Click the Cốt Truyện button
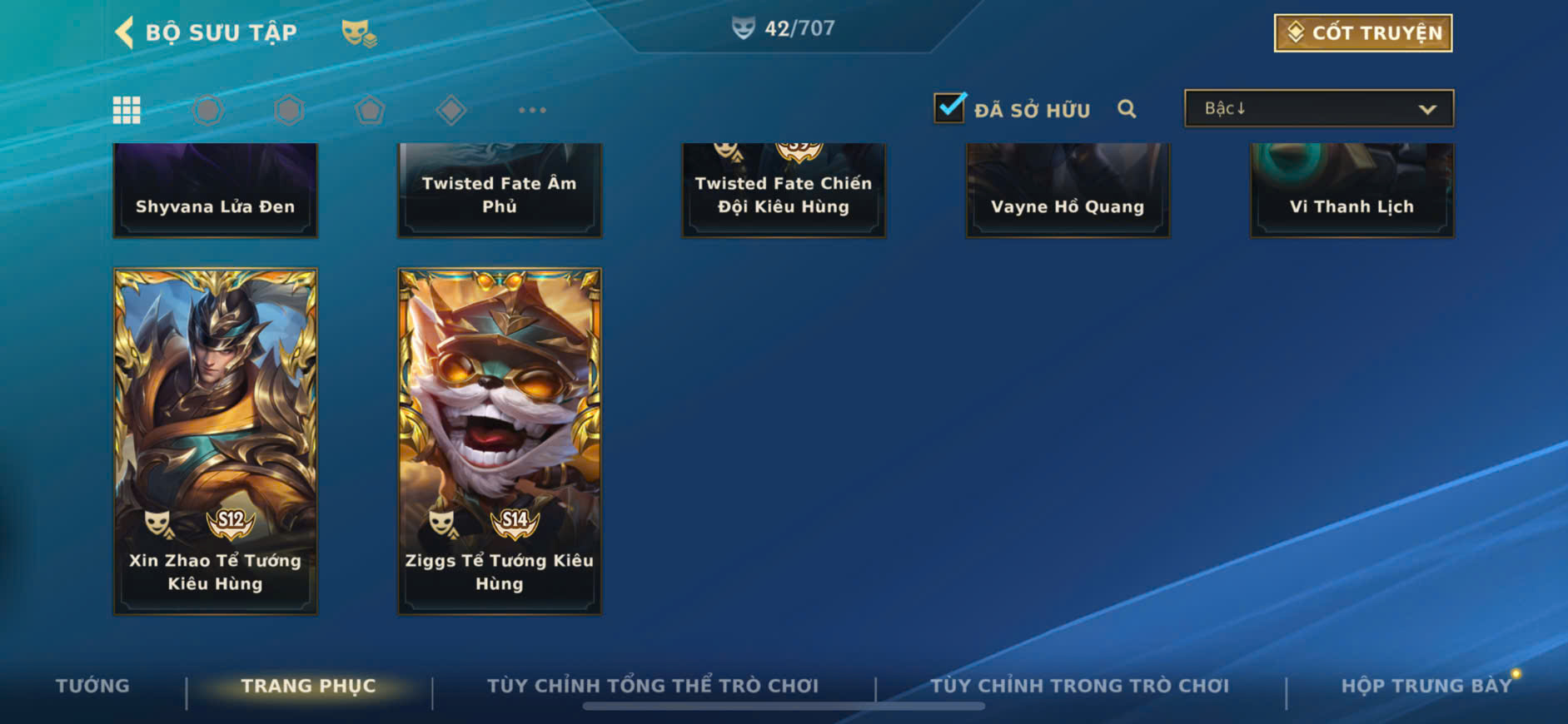The width and height of the screenshot is (1568, 724). coord(1363,33)
